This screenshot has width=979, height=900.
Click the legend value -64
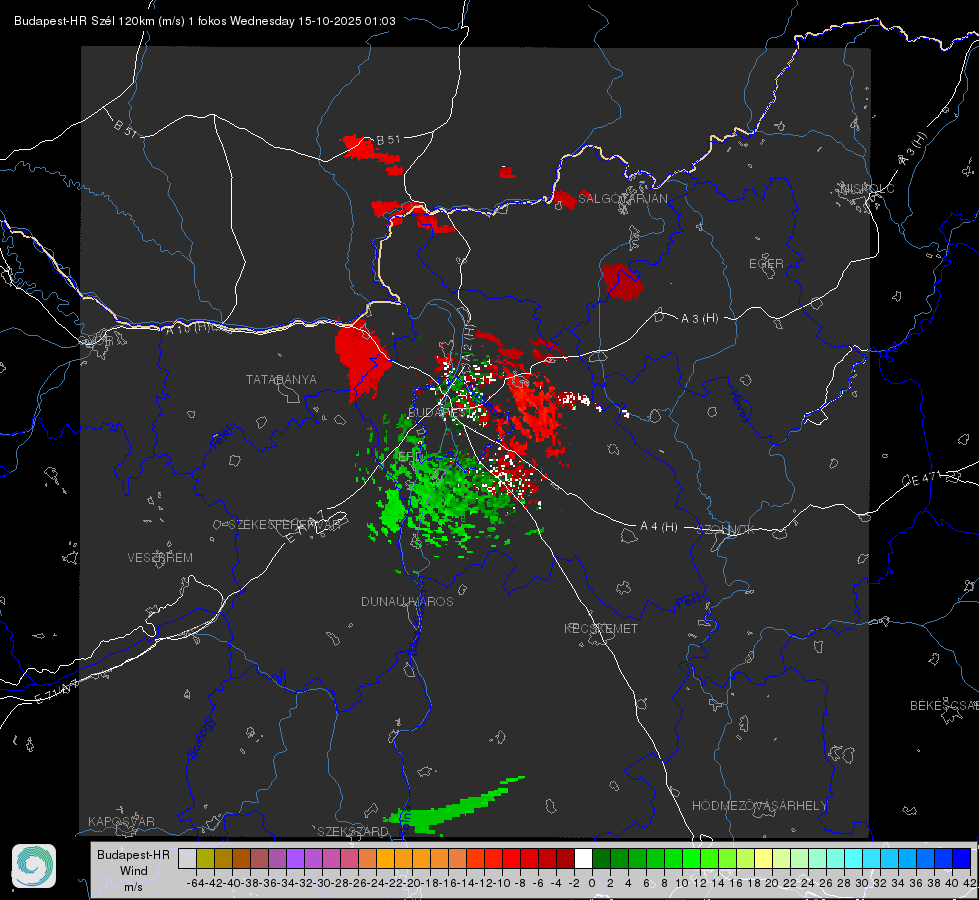coord(196,883)
